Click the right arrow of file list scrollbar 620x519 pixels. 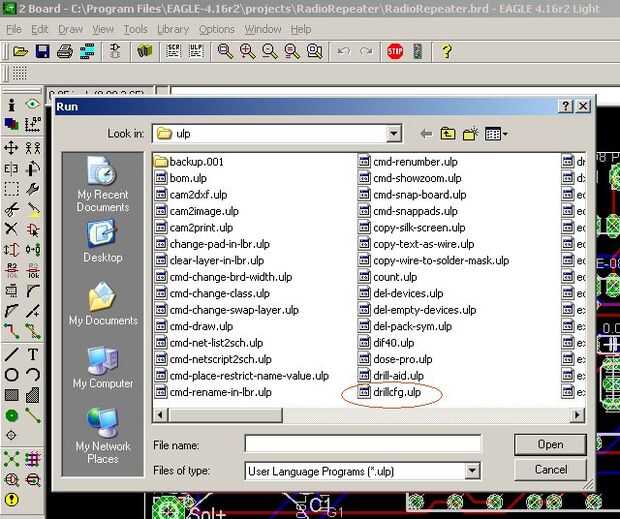pos(577,415)
